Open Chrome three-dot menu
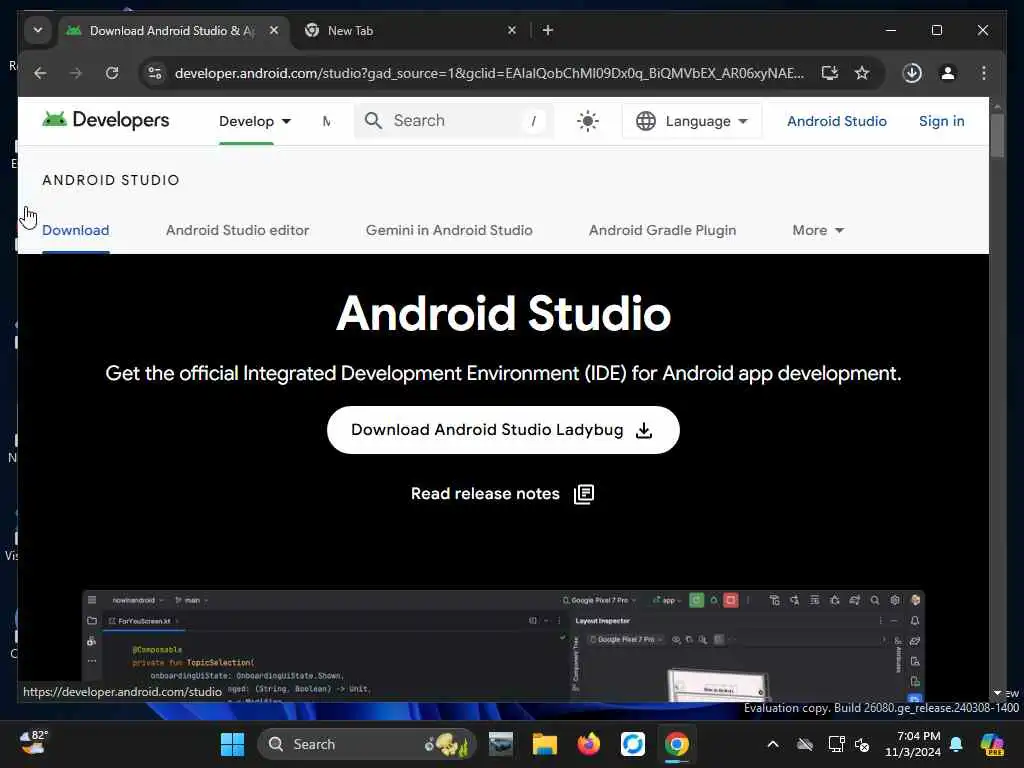Screen dimensions: 1024x768 pos(984,73)
